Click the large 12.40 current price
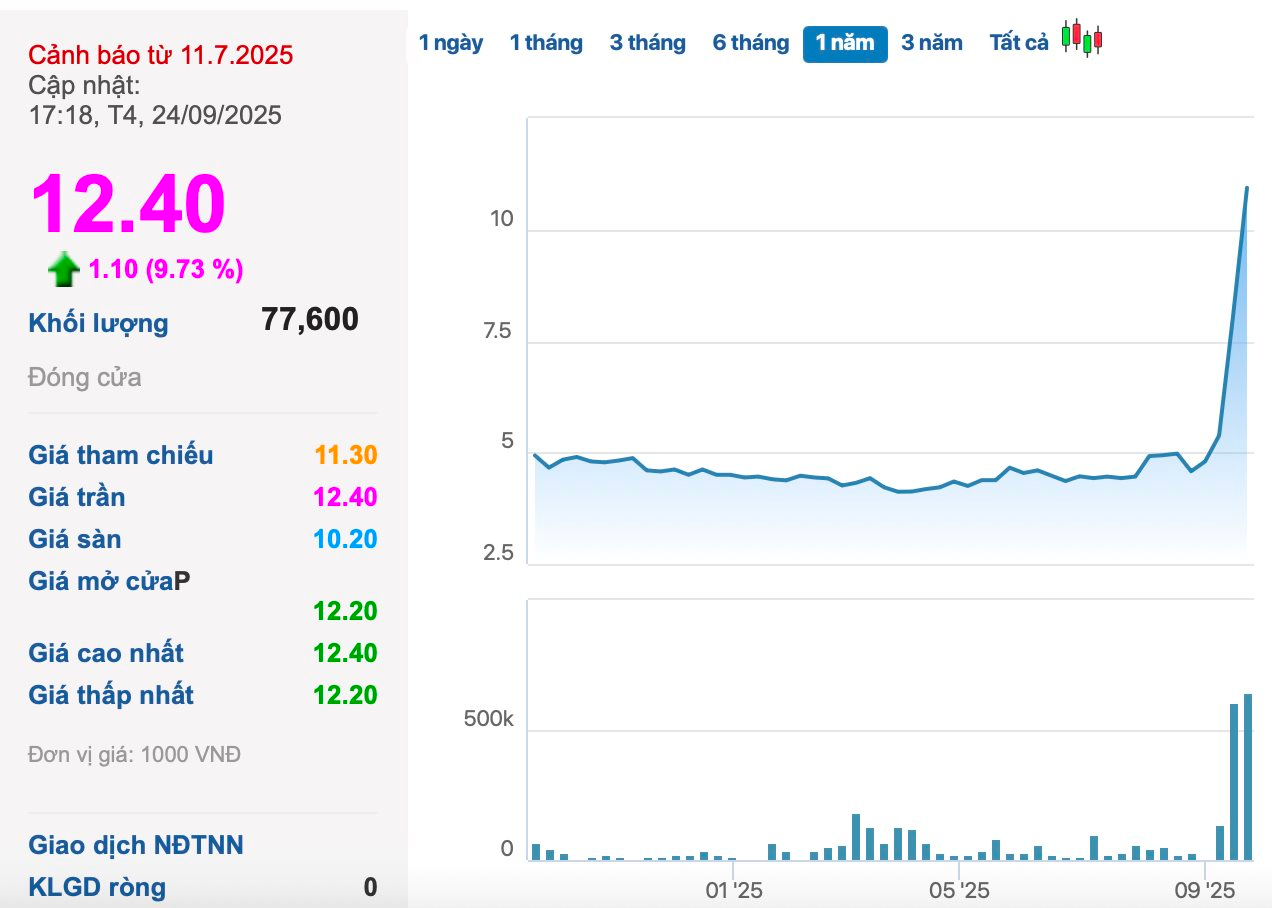Screen dimensions: 1272x908 [x=128, y=205]
